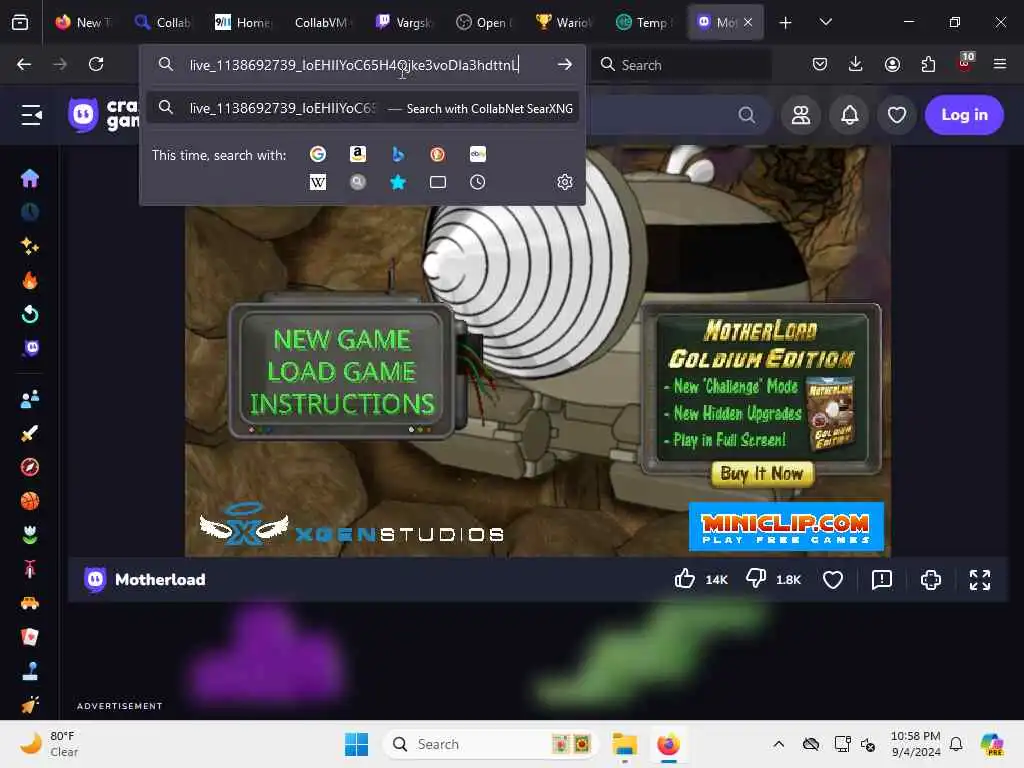Image resolution: width=1024 pixels, height=768 pixels.
Task: Search this time with Bing
Action: tap(398, 154)
